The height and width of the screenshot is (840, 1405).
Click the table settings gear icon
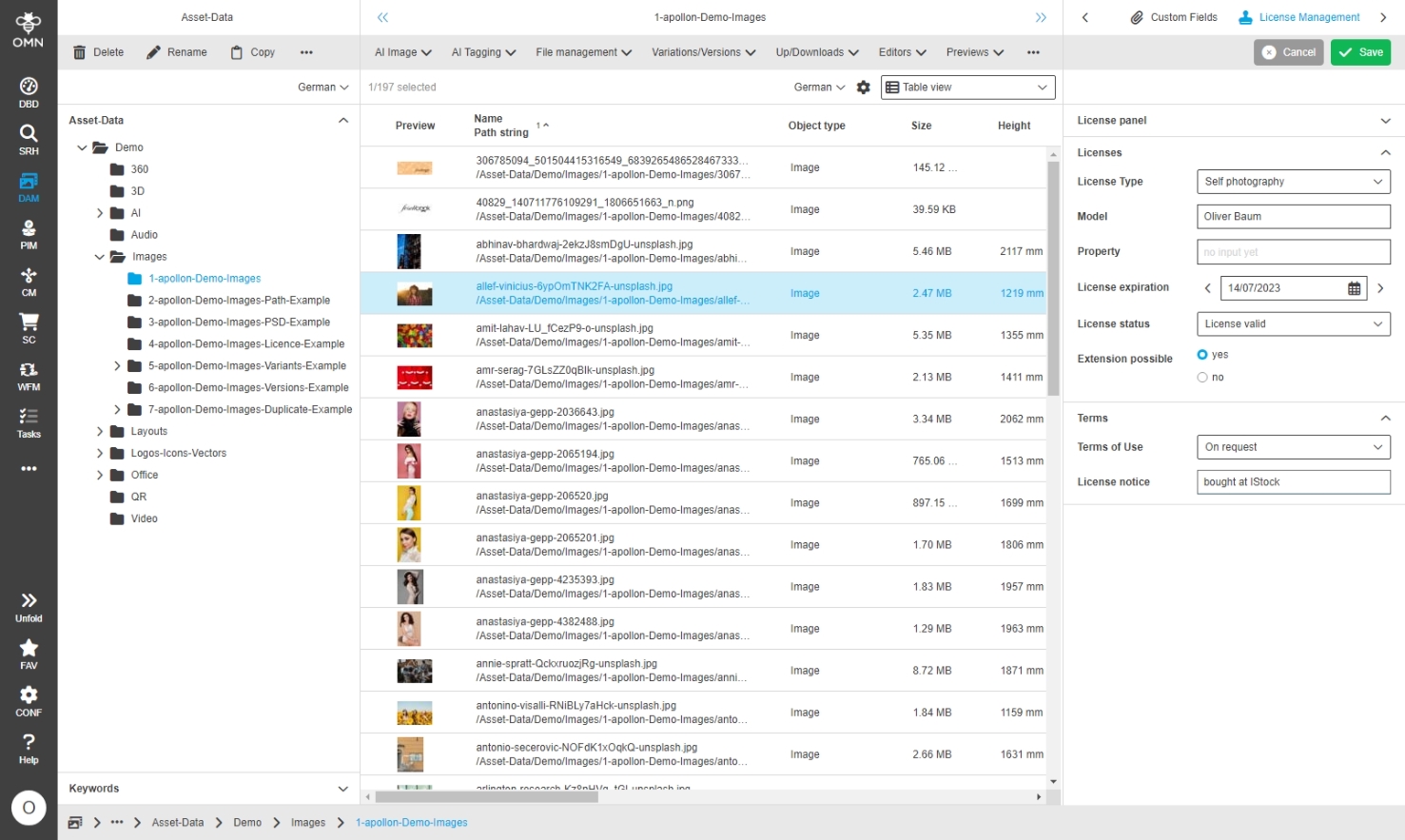863,88
